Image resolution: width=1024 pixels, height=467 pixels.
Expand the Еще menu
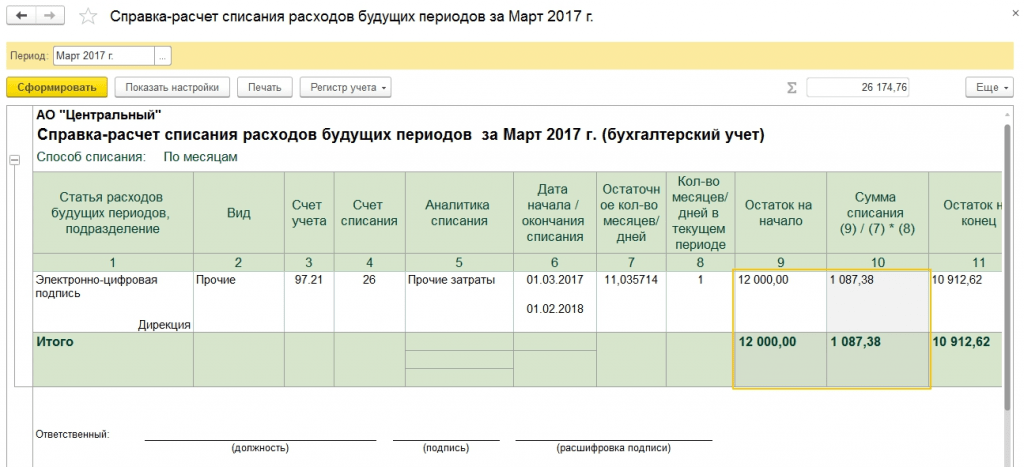tap(988, 87)
